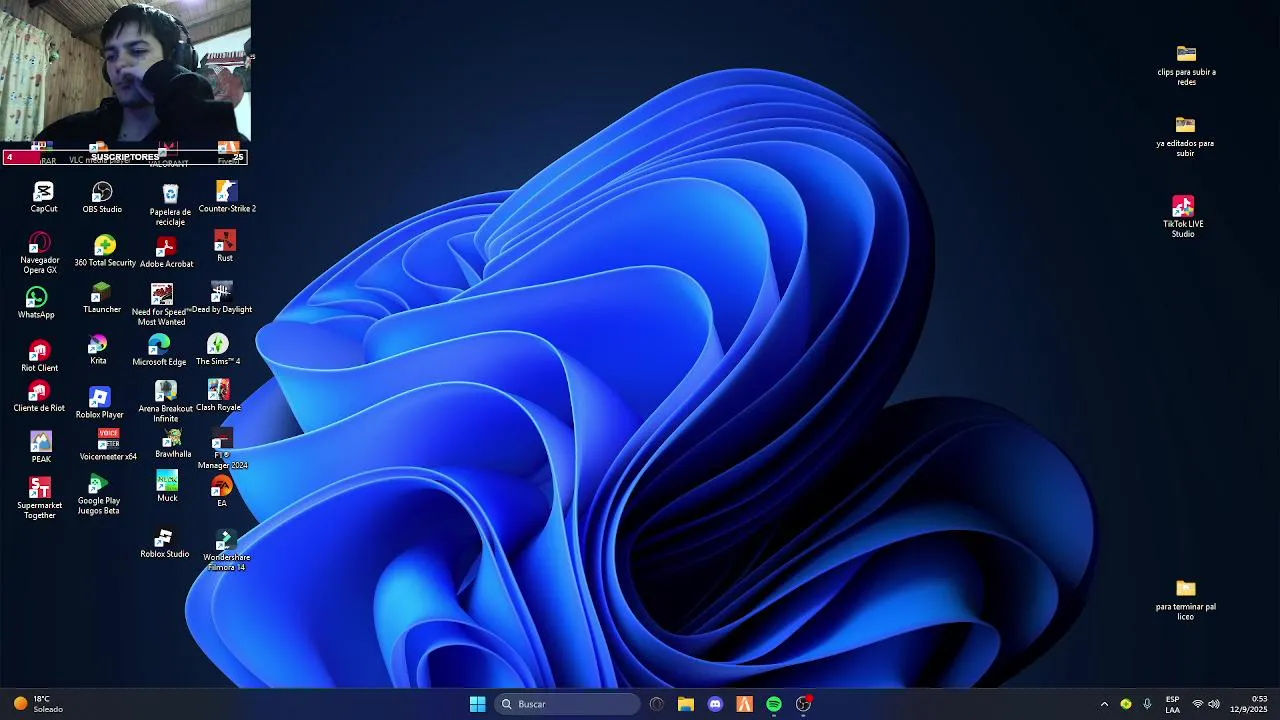Select the Rust game icon
1280x720 pixels.
[x=225, y=246]
